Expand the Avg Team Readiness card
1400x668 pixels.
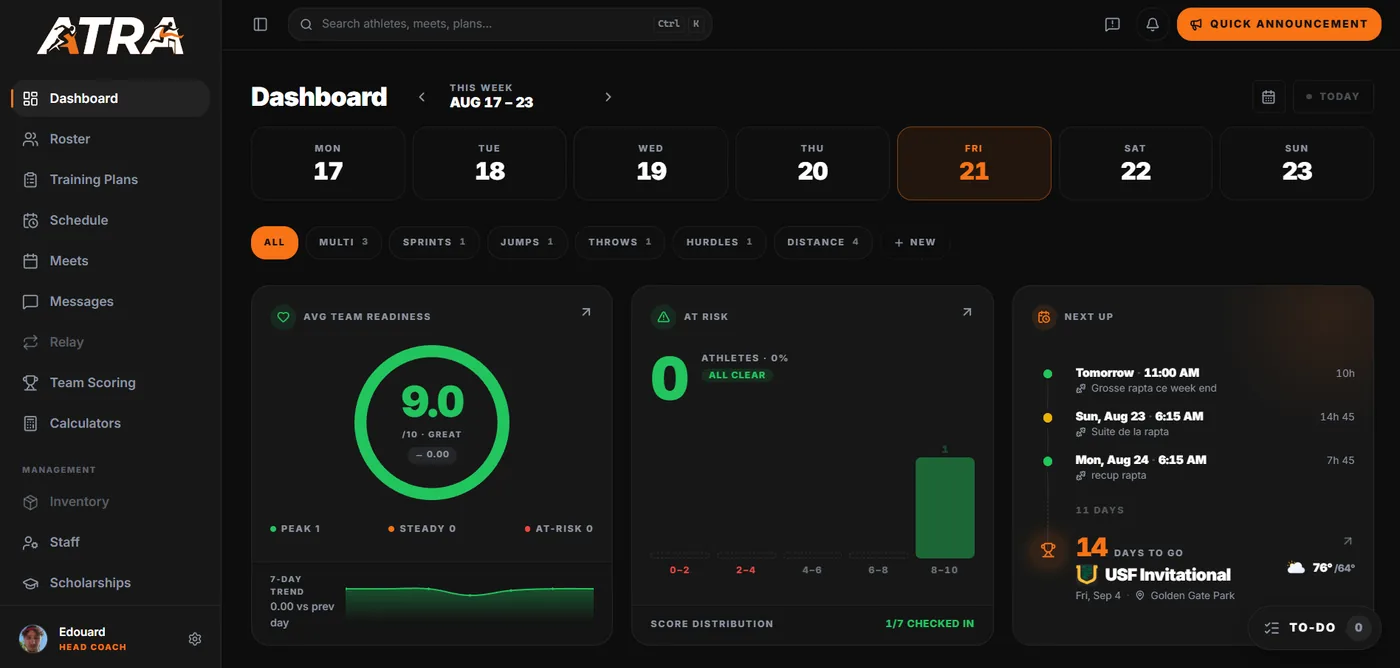click(x=586, y=312)
